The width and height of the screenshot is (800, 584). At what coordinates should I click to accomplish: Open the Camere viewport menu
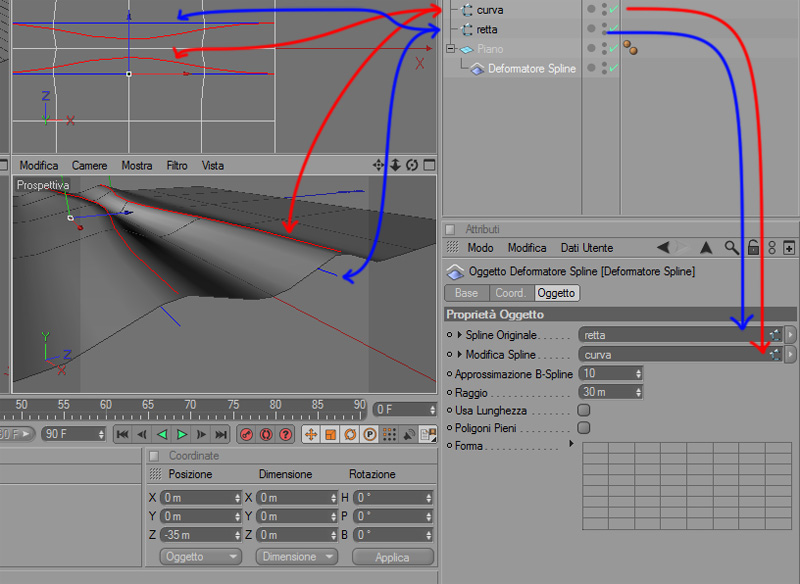(89, 166)
